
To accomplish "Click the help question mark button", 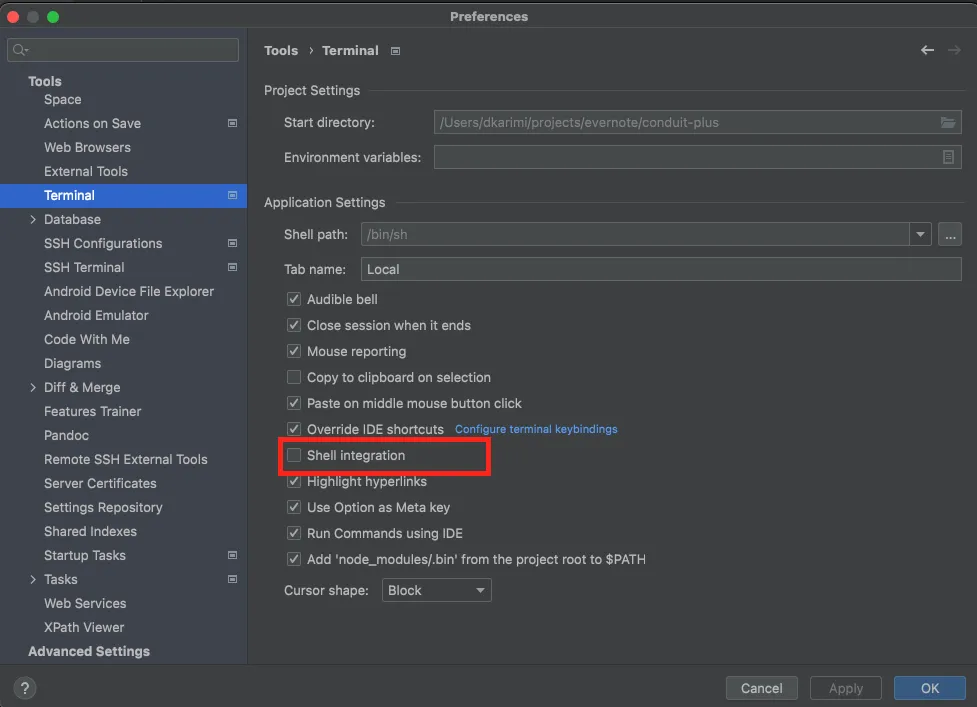I will tap(26, 688).
